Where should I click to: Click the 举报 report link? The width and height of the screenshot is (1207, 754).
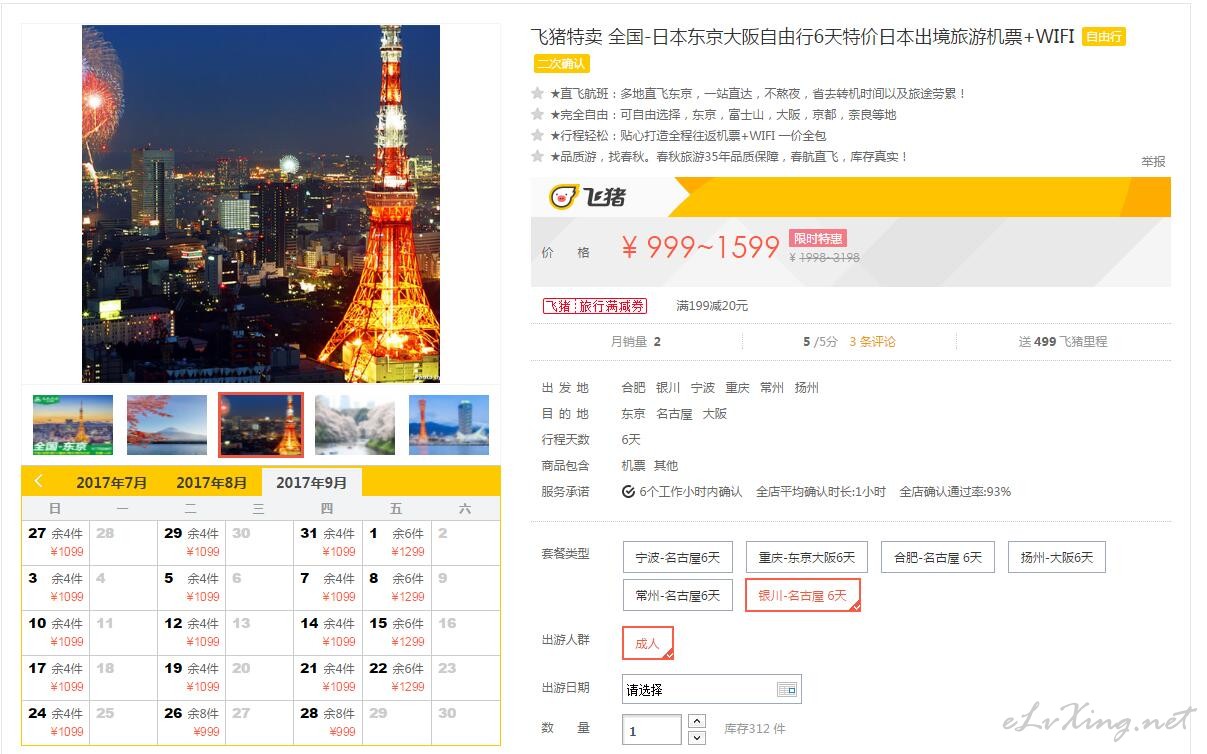click(1153, 162)
